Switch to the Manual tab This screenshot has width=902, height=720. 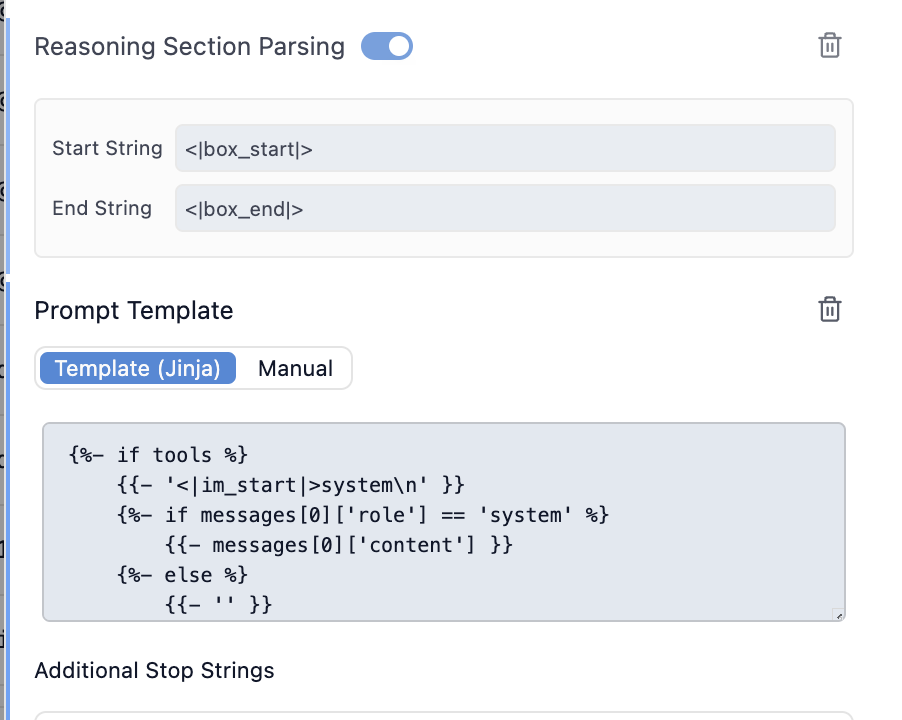click(x=295, y=368)
